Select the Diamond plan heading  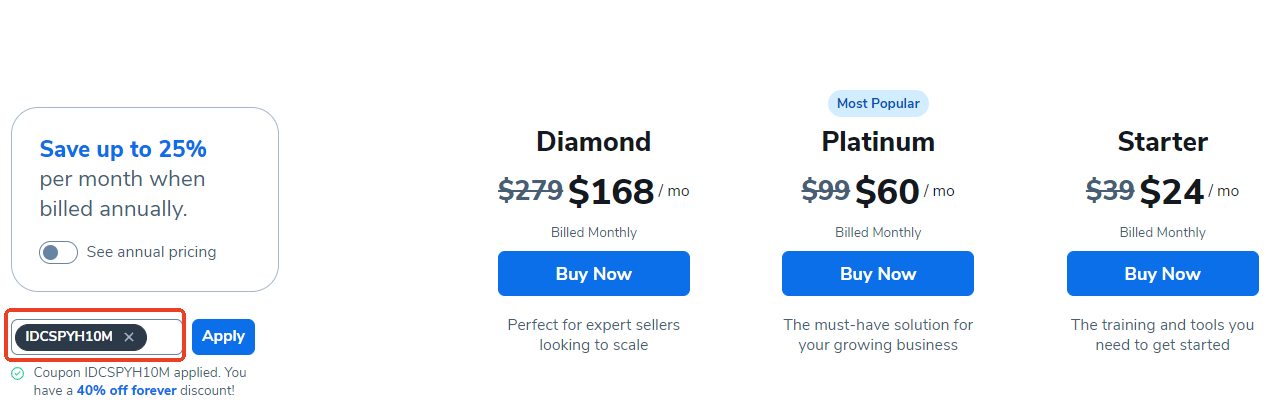pyautogui.click(x=593, y=142)
